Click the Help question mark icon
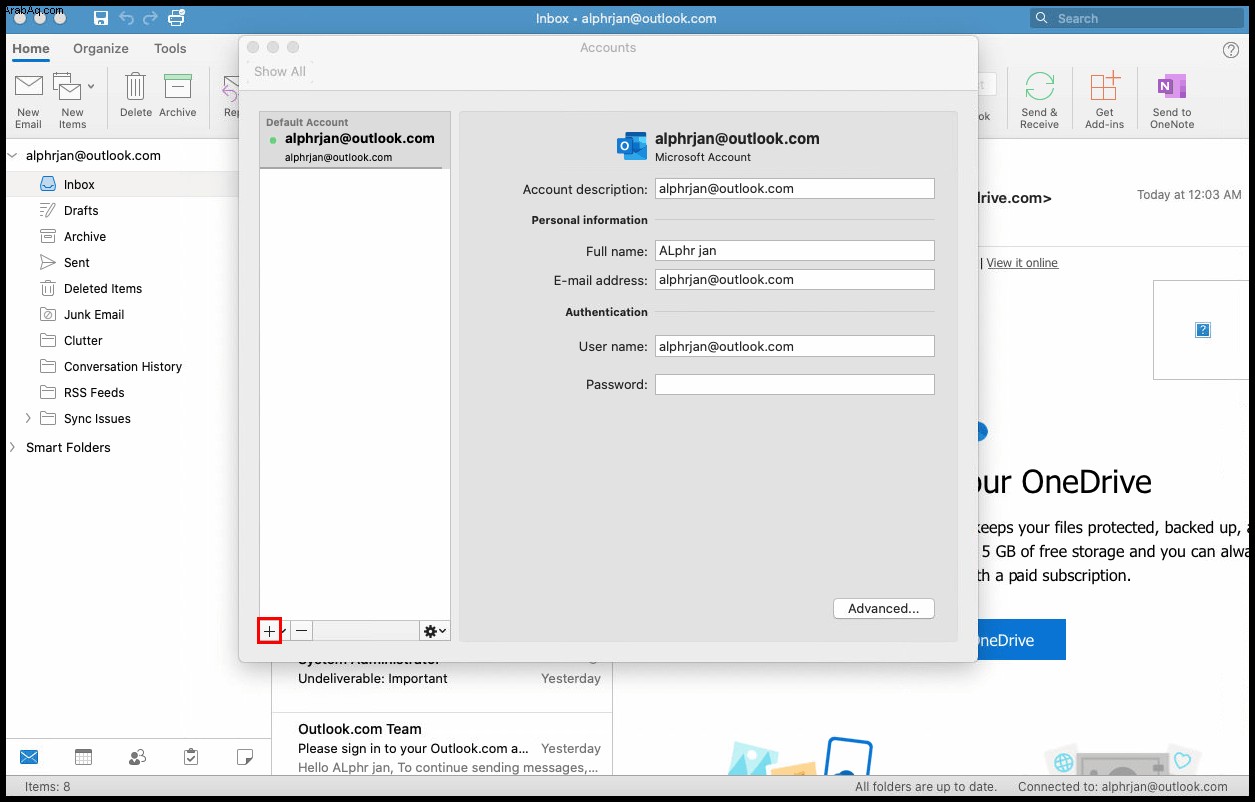This screenshot has width=1255, height=802. 1231,50
